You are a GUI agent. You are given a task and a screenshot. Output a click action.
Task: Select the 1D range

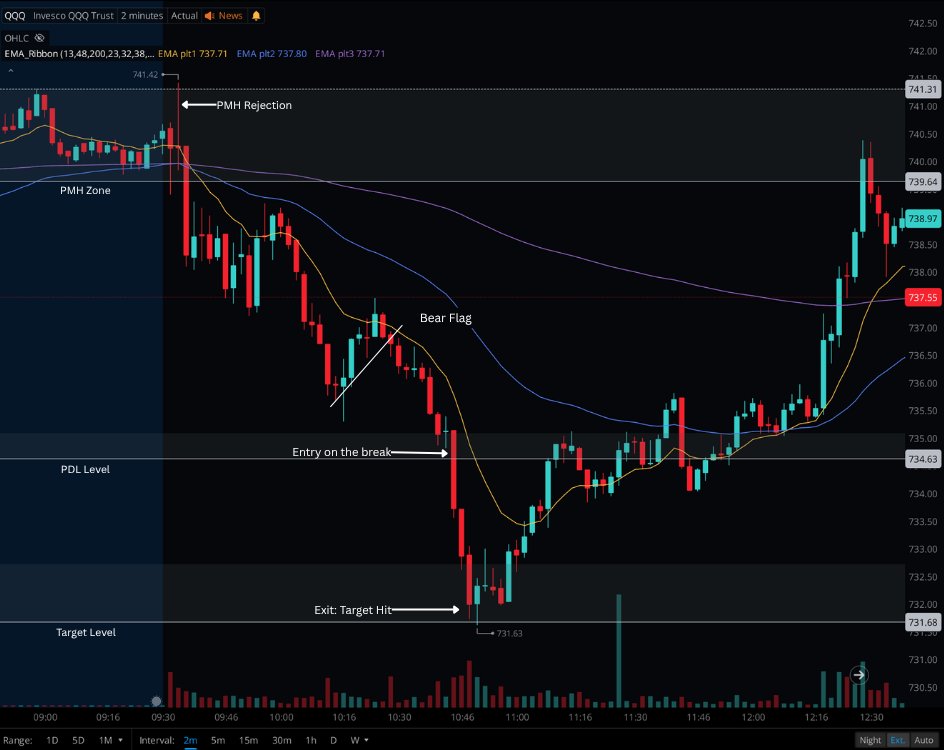(52, 740)
